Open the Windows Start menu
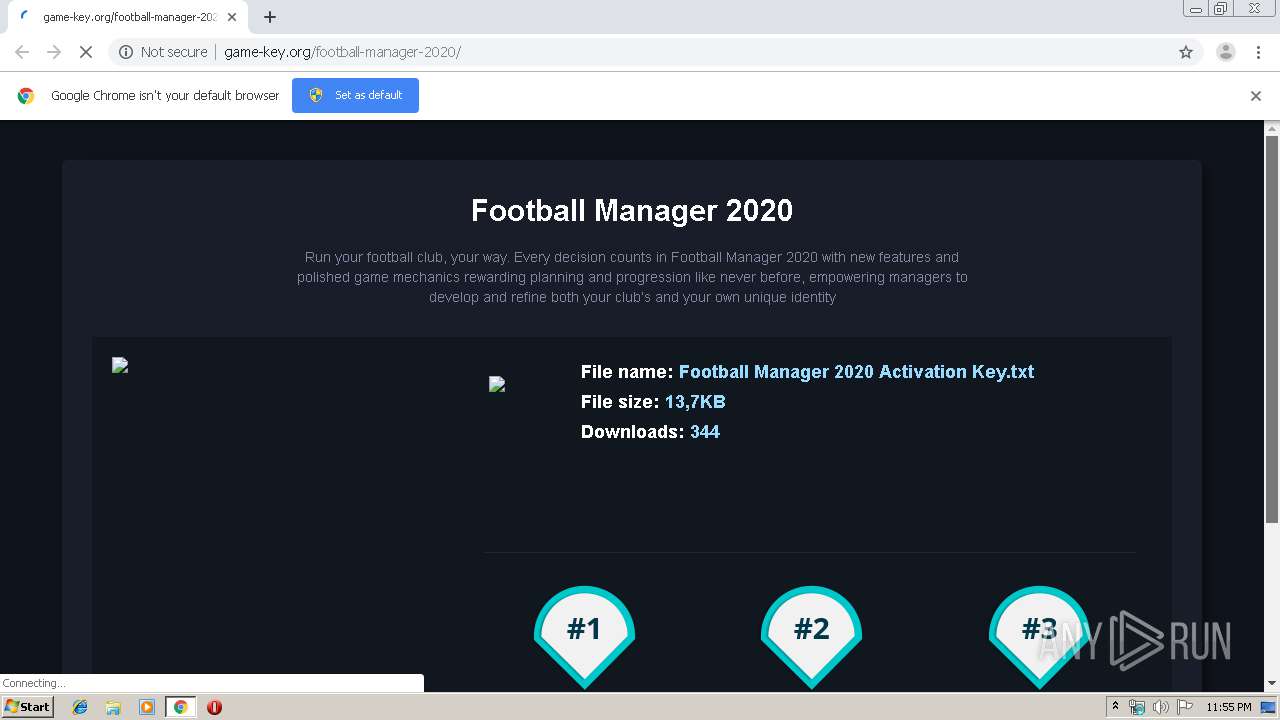 click(x=27, y=707)
